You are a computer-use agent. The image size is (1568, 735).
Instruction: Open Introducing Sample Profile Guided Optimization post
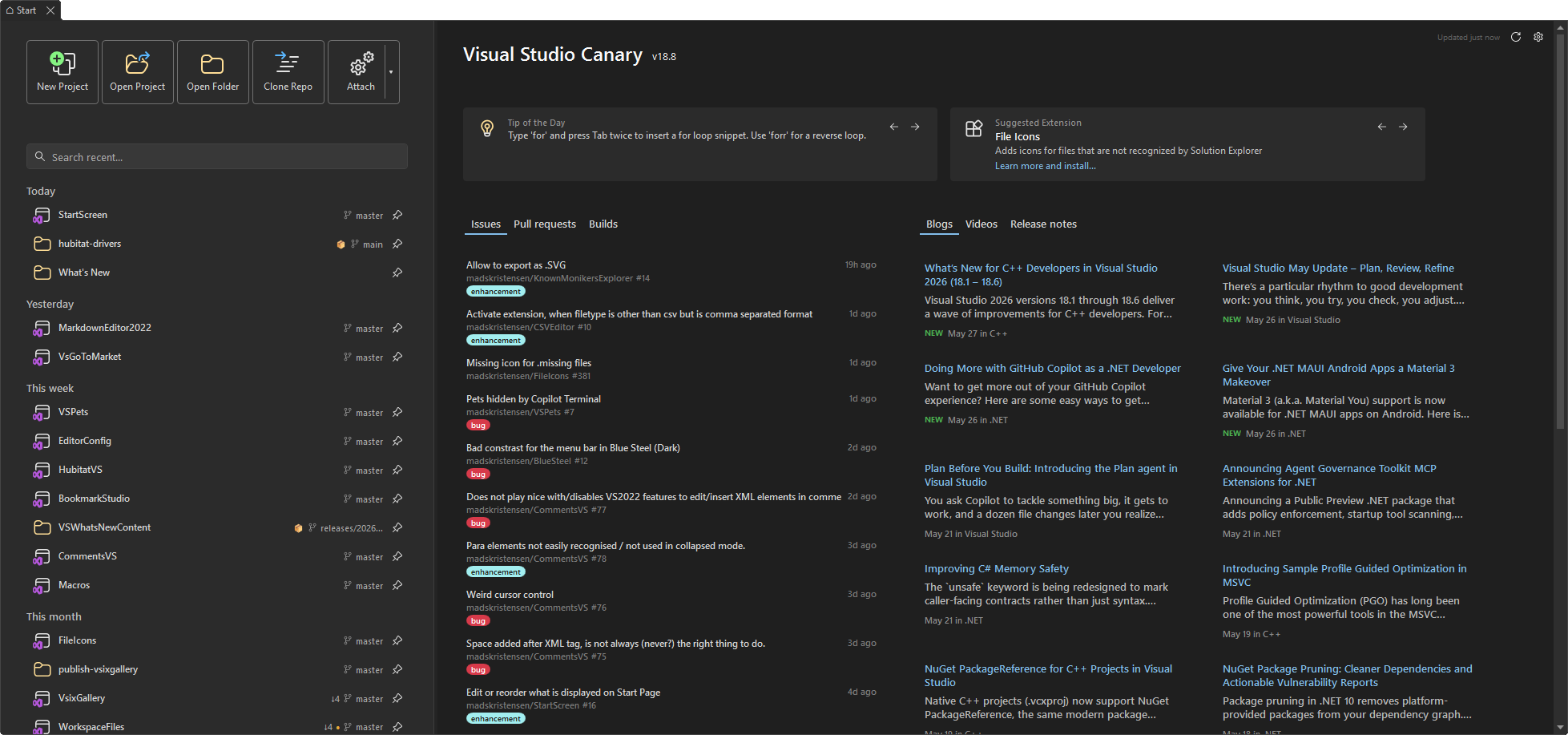tap(1344, 575)
